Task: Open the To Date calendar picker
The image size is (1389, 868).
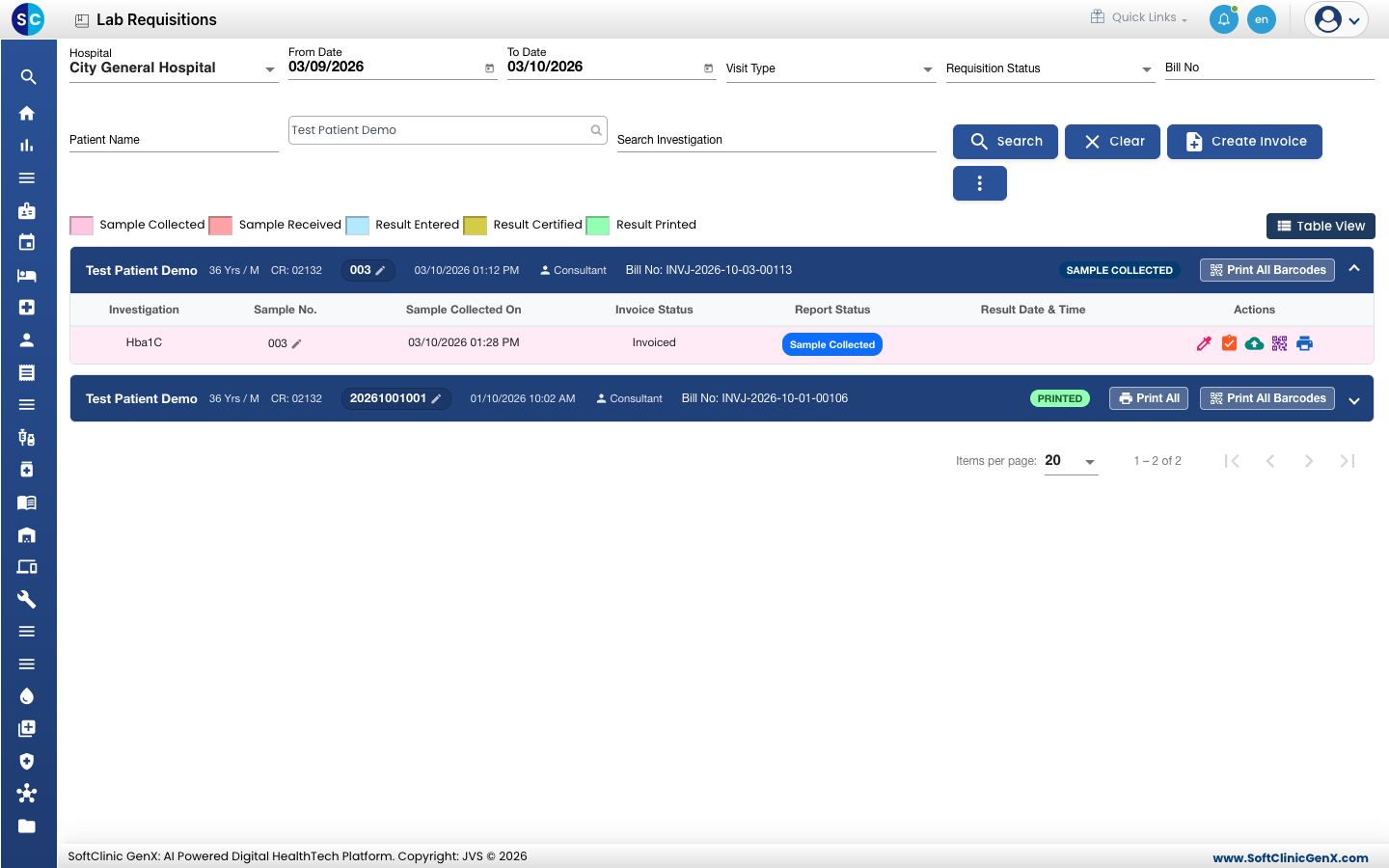Action: click(x=708, y=68)
